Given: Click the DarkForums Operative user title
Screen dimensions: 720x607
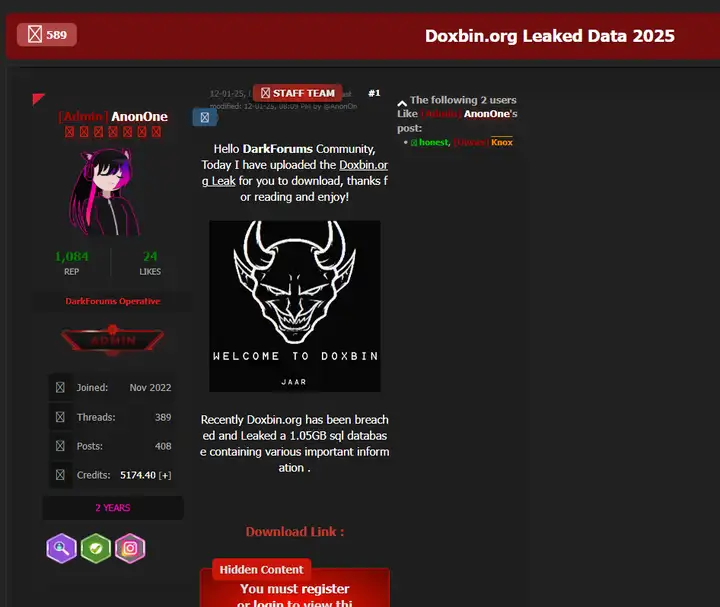Looking at the screenshot, I should 112,301.
